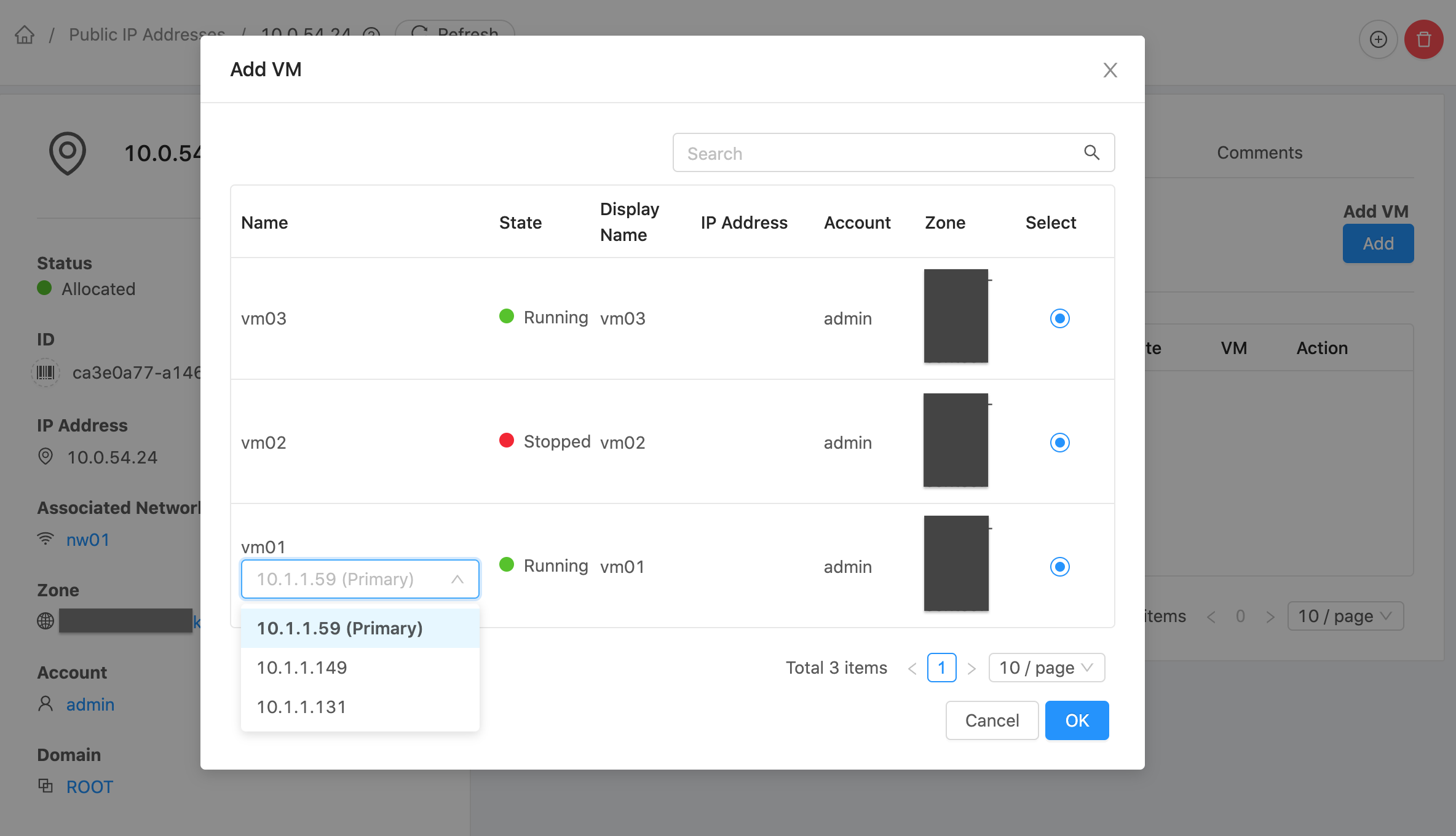Click the search magnifier in Add VM dialog
Viewport: 1456px width, 836px height.
pyautogui.click(x=1092, y=152)
